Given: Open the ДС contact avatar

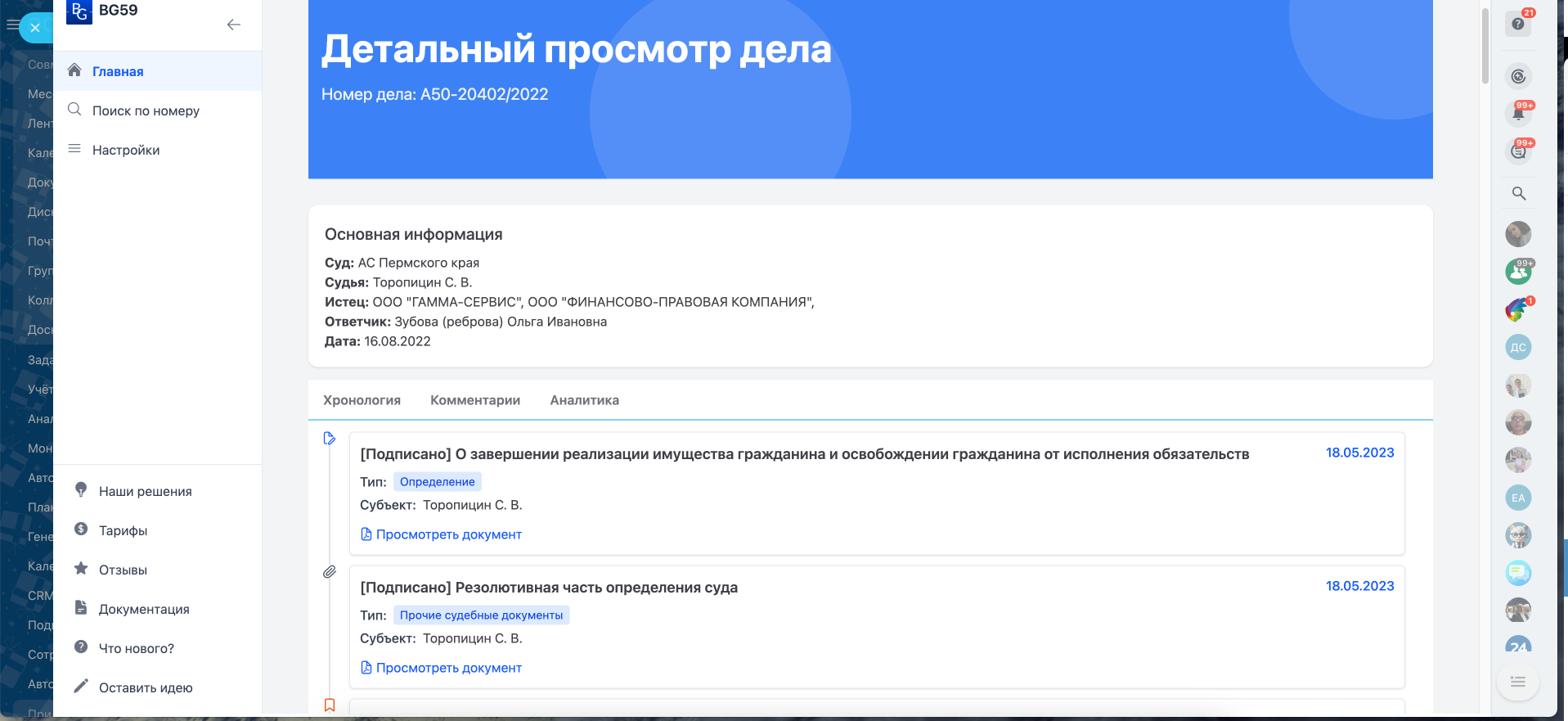Looking at the screenshot, I should point(1518,347).
